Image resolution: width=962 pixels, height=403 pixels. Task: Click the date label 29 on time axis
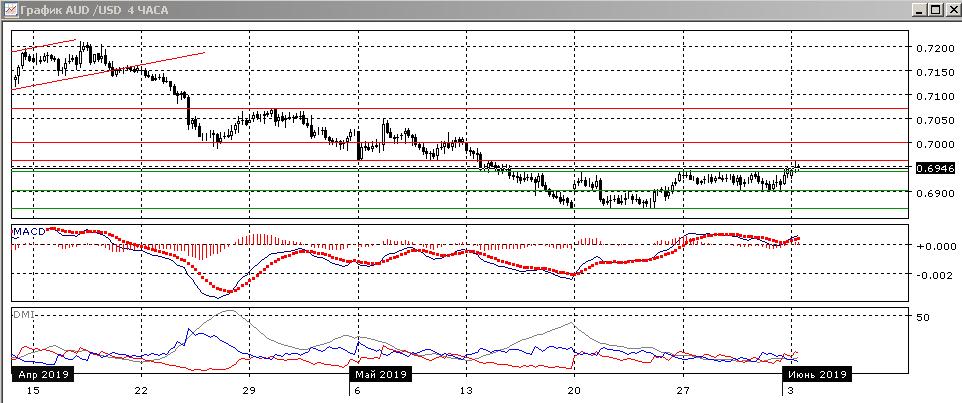point(249,389)
